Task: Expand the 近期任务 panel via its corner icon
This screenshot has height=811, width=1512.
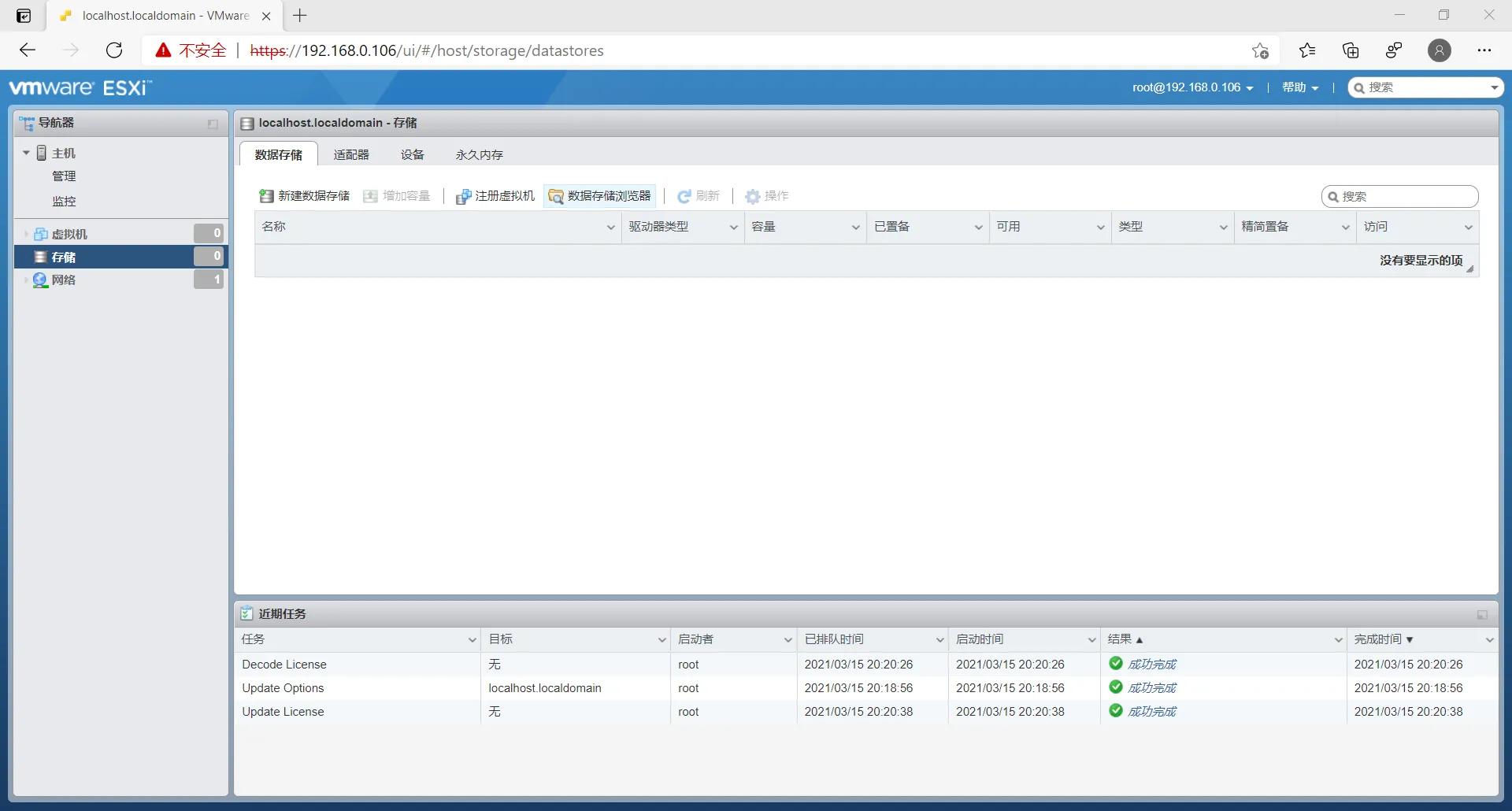Action: [x=1481, y=615]
